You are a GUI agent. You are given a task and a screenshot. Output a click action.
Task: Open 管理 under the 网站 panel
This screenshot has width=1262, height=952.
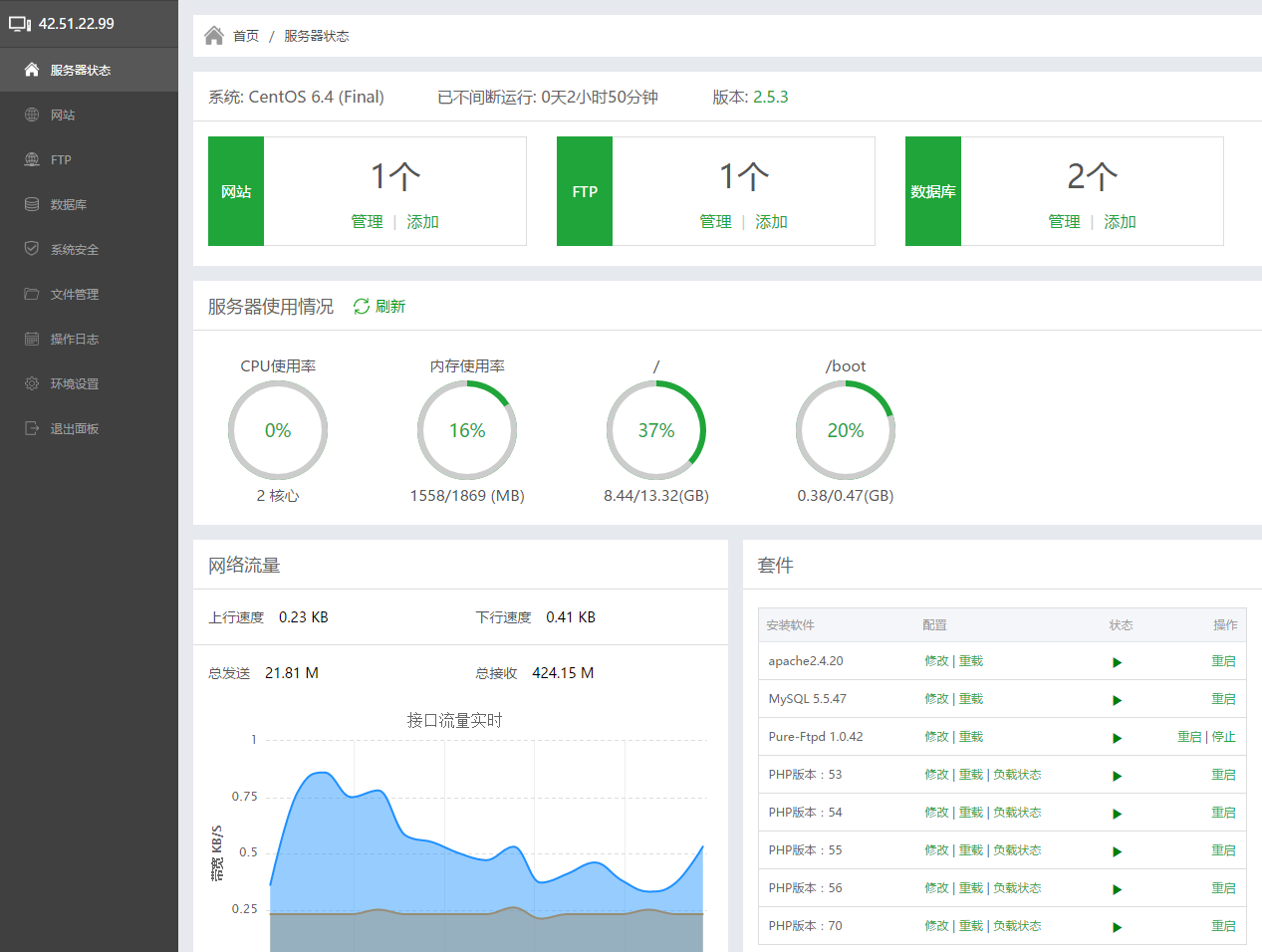(368, 221)
